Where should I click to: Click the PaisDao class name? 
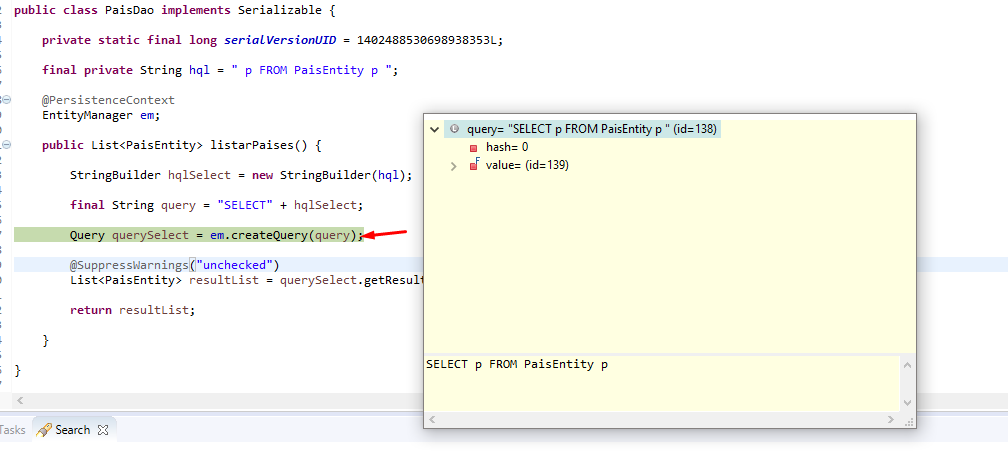click(x=132, y=10)
